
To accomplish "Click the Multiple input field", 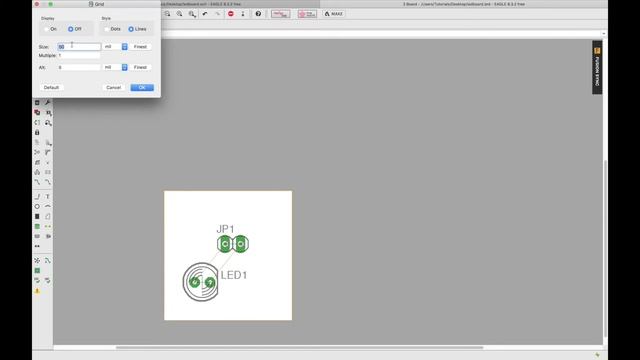I will click(79, 55).
